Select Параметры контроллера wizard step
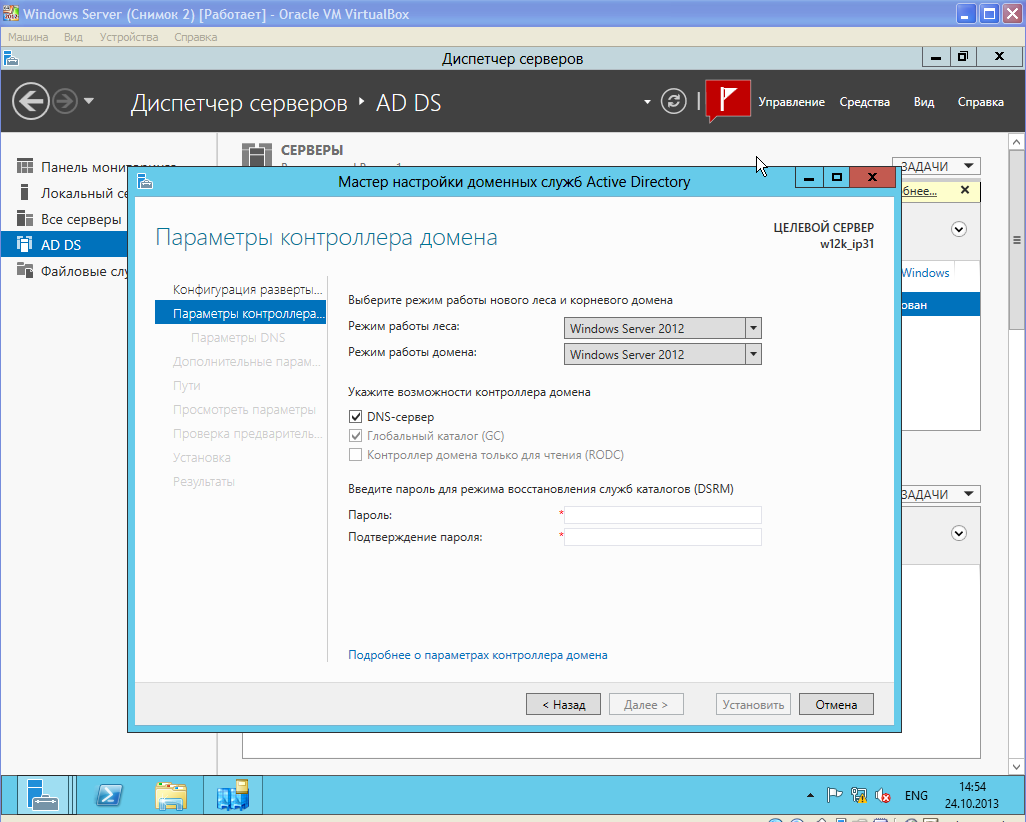 tap(240, 313)
